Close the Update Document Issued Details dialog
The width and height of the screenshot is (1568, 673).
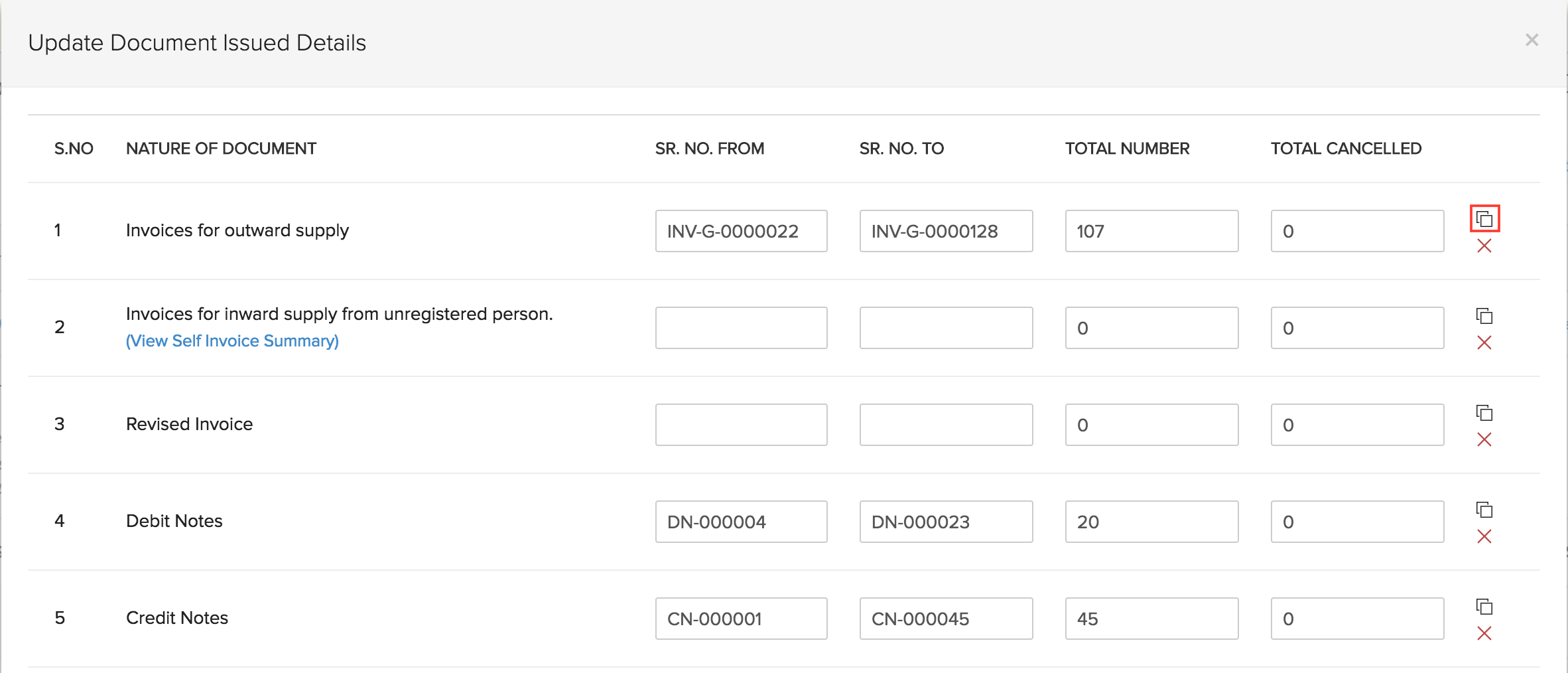(1532, 40)
